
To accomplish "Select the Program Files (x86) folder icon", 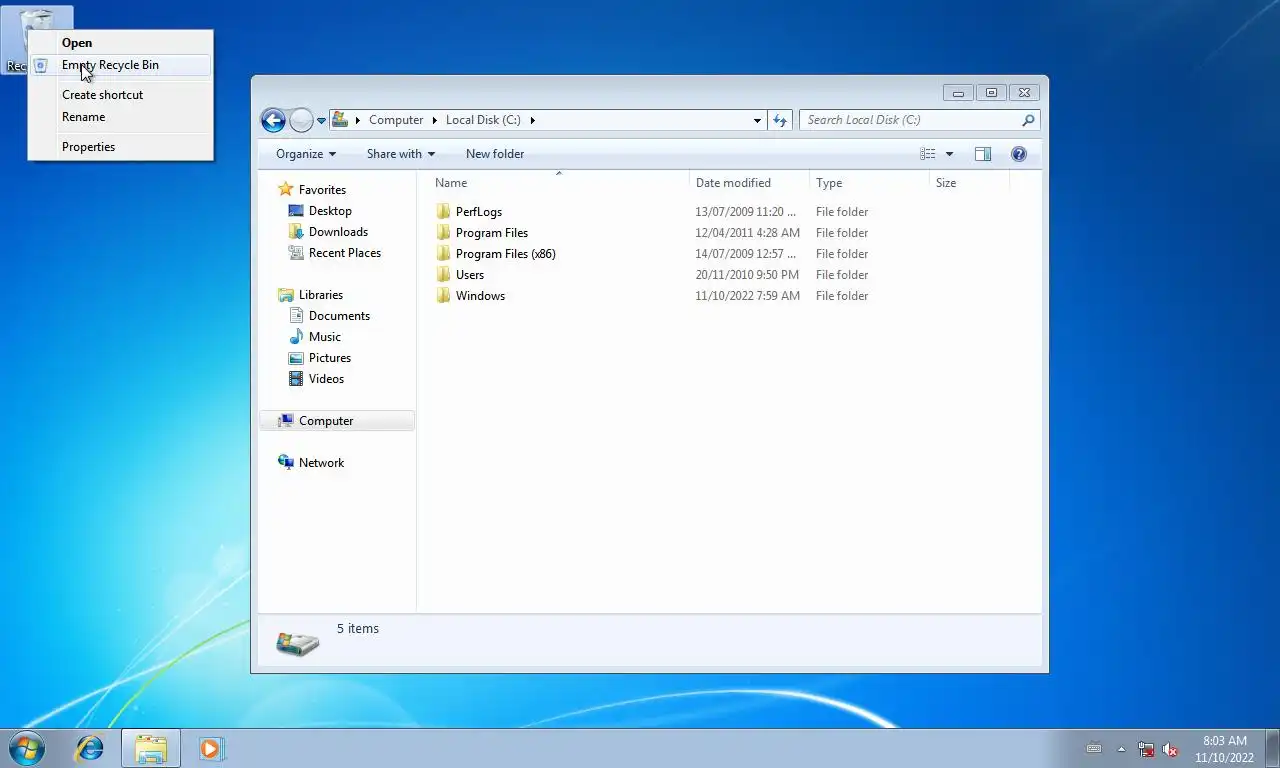I will tap(444, 254).
